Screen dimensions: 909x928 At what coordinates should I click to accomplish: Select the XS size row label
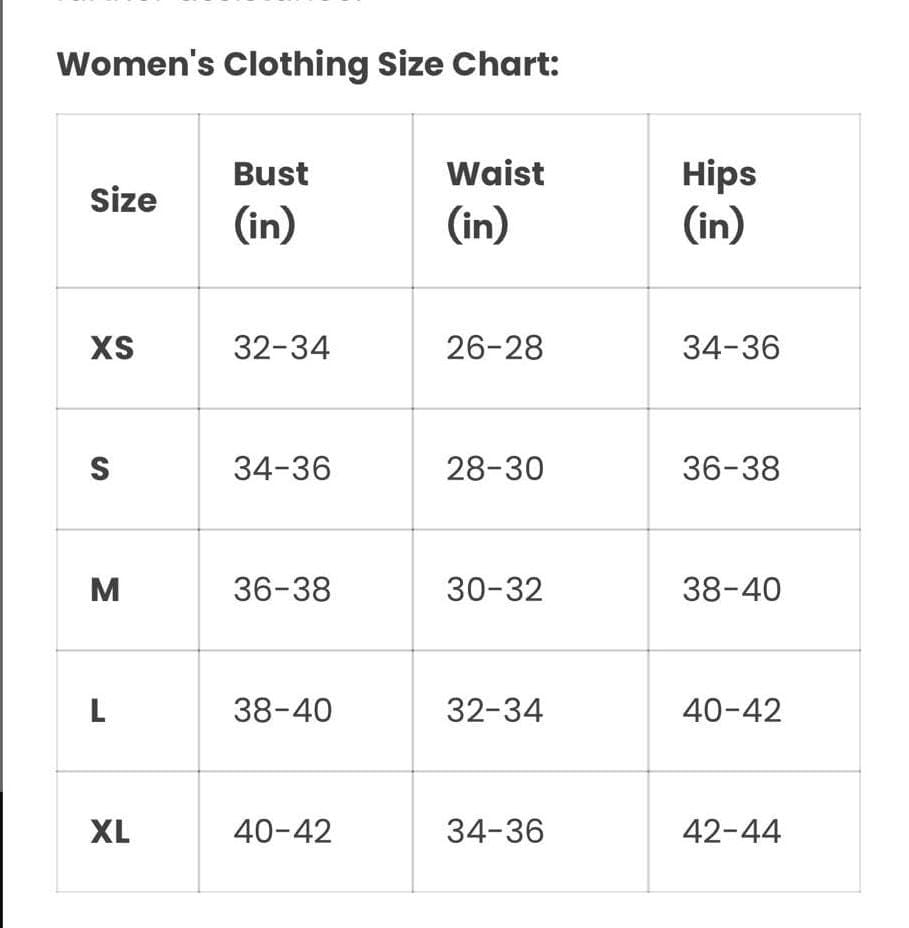pos(112,349)
